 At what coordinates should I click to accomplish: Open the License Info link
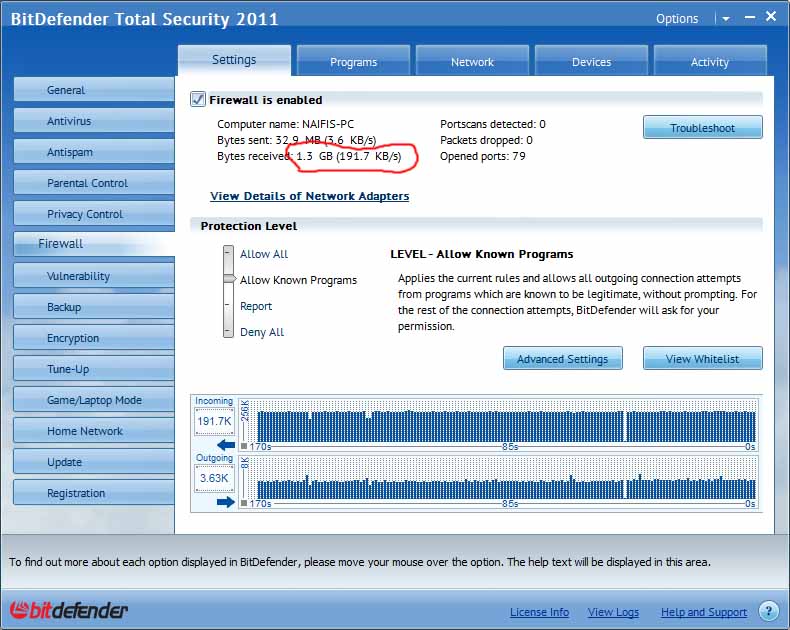[539, 612]
